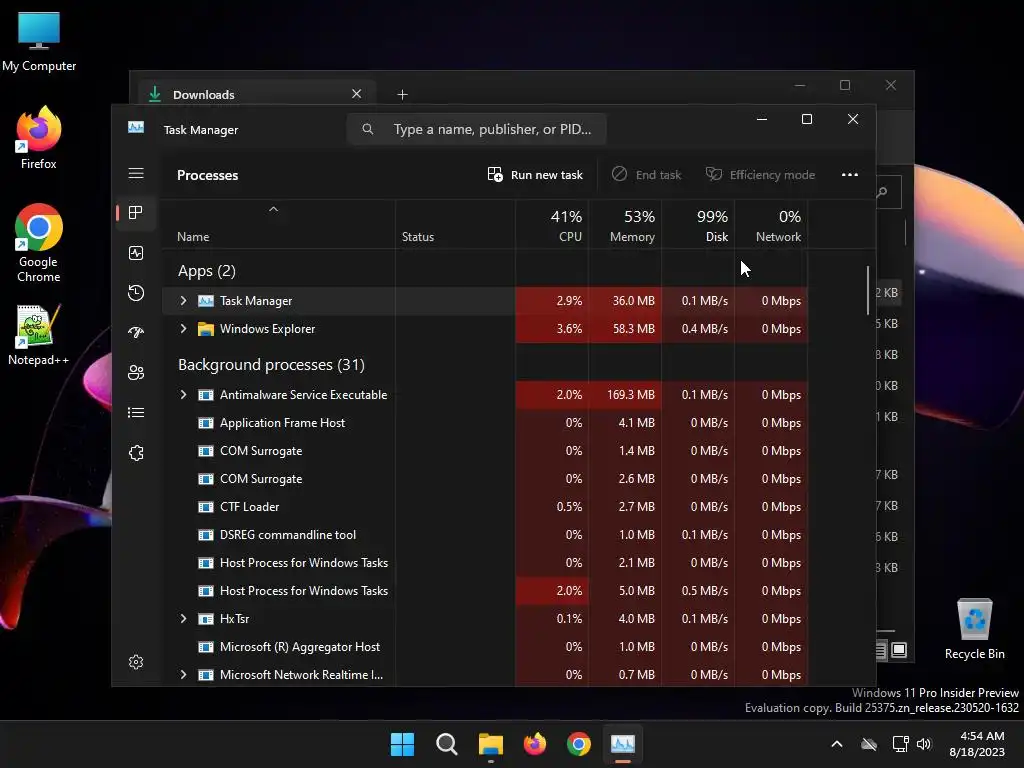
Task: Collapse column header sort chevron above Name
Action: (x=274, y=209)
